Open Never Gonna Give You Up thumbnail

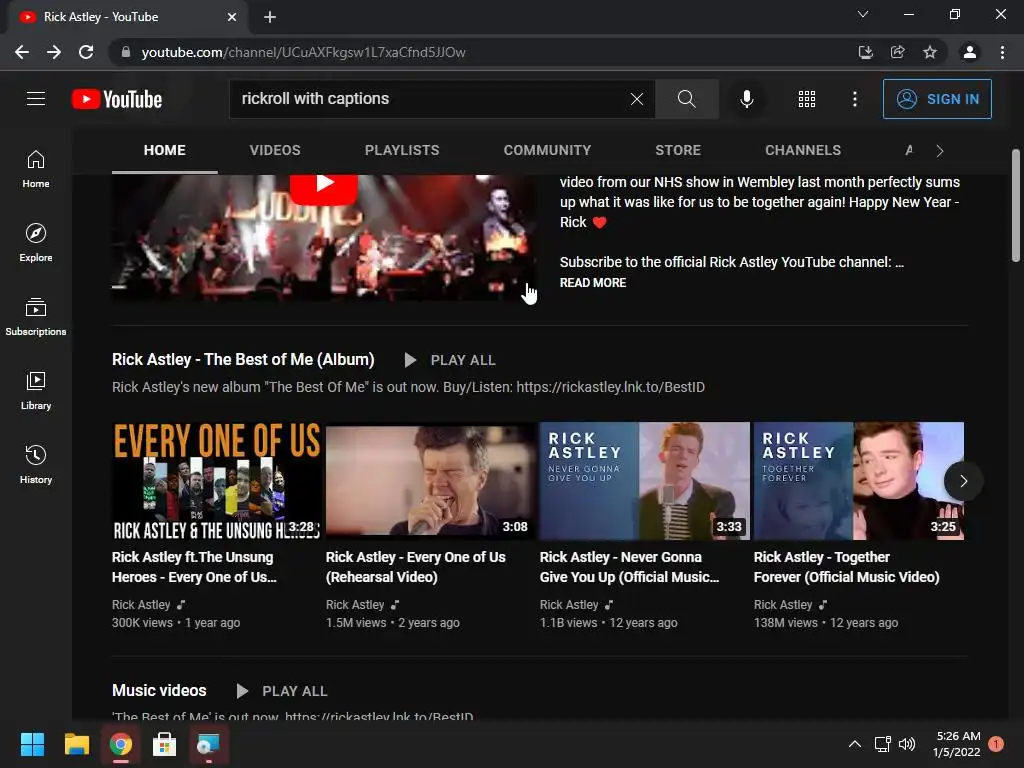[x=645, y=481]
